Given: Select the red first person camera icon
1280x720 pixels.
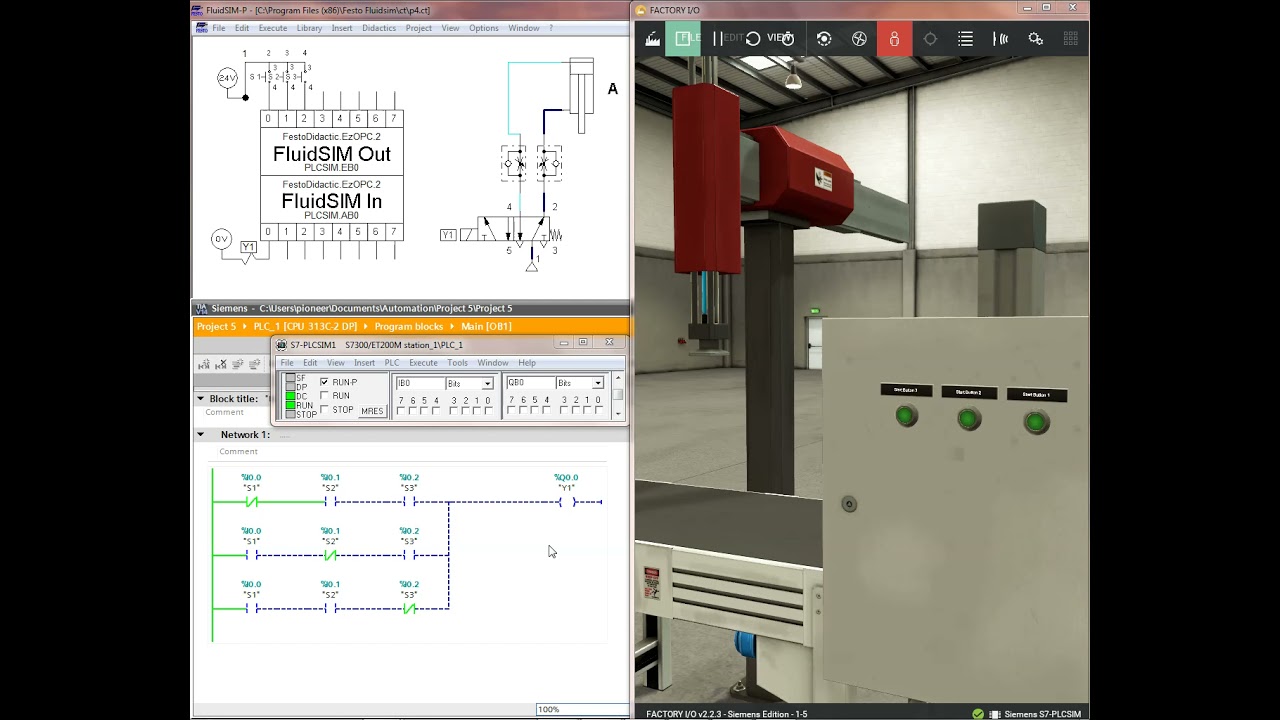Looking at the screenshot, I should click(x=894, y=39).
